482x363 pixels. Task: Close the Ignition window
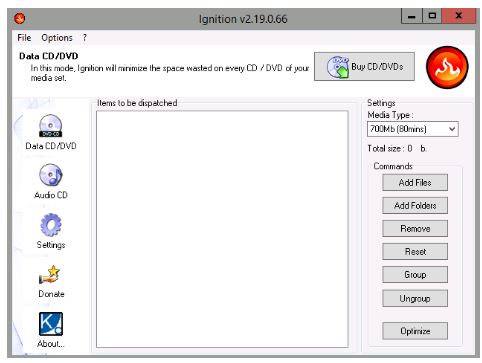pos(459,16)
